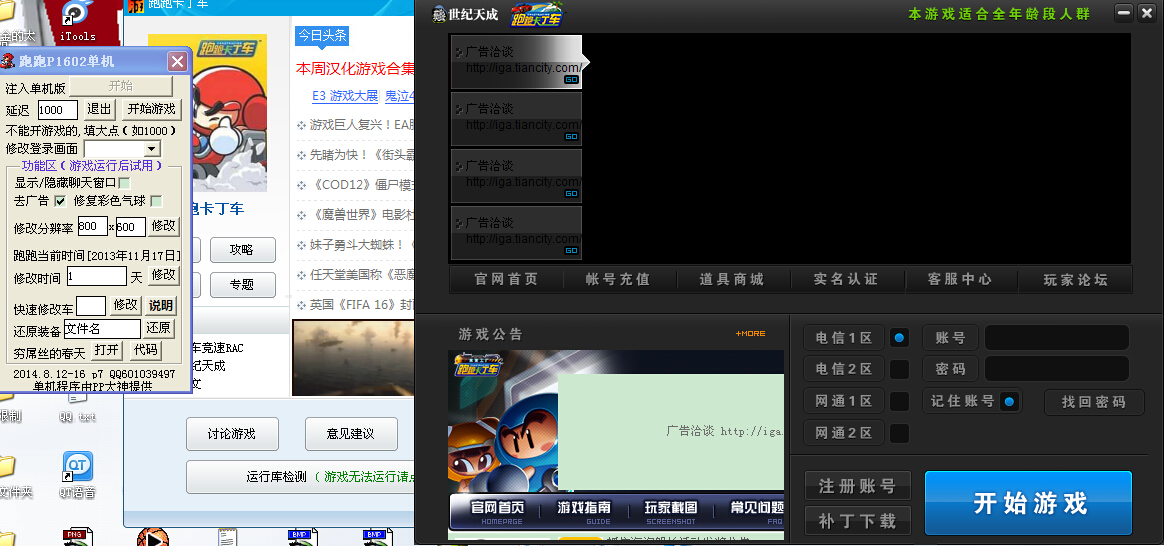
Task: Click 开始游戏 in the P1602单机 tool
Action: pos(152,110)
